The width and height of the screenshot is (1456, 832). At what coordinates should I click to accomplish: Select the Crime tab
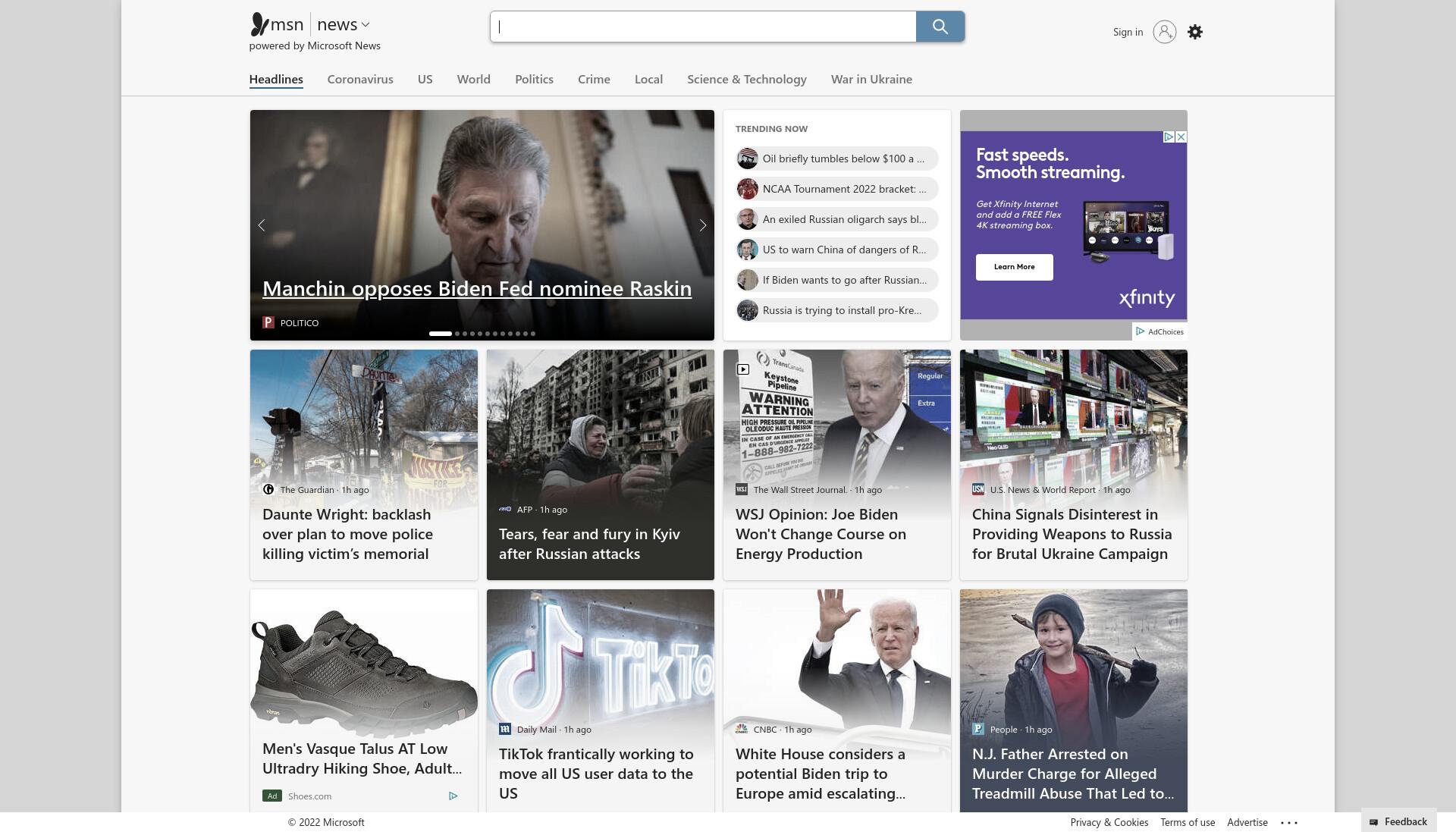pyautogui.click(x=594, y=80)
